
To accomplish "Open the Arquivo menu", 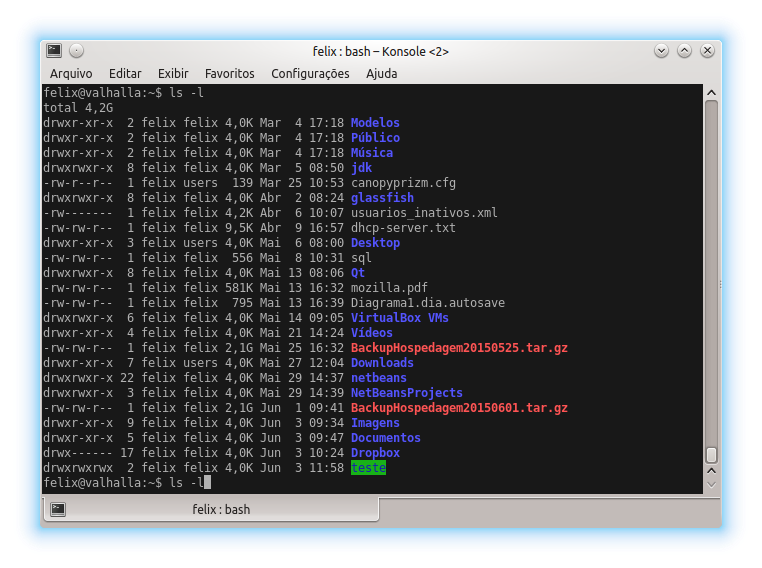I will point(71,74).
